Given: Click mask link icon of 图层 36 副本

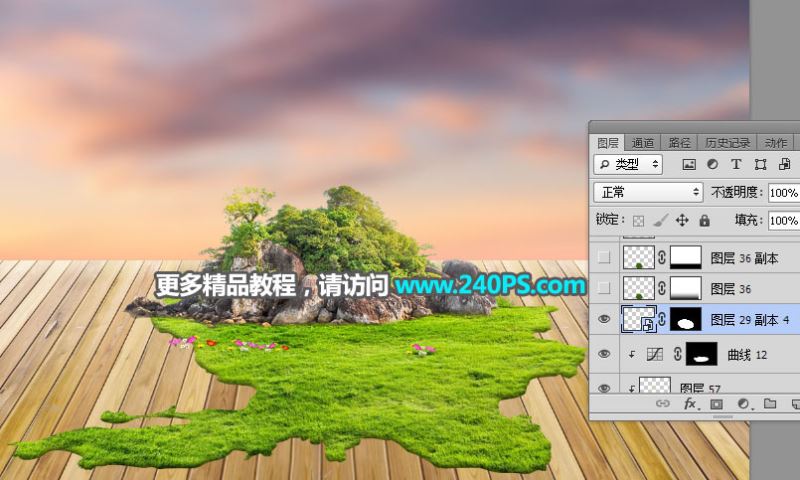Looking at the screenshot, I should click(x=662, y=258).
